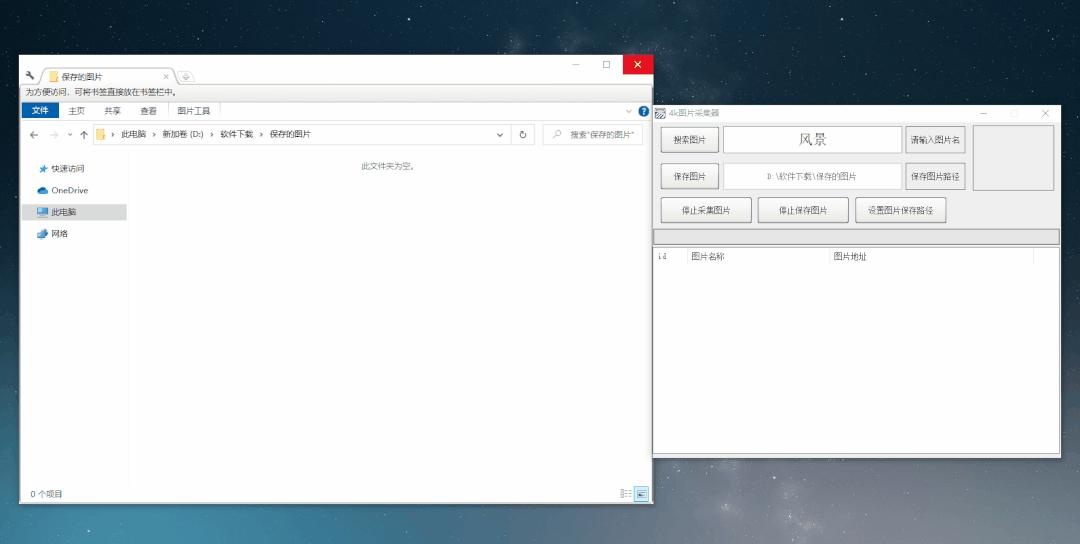The image size is (1080, 544).
Task: Switch to the 查看 ribbon tab
Action: click(148, 111)
